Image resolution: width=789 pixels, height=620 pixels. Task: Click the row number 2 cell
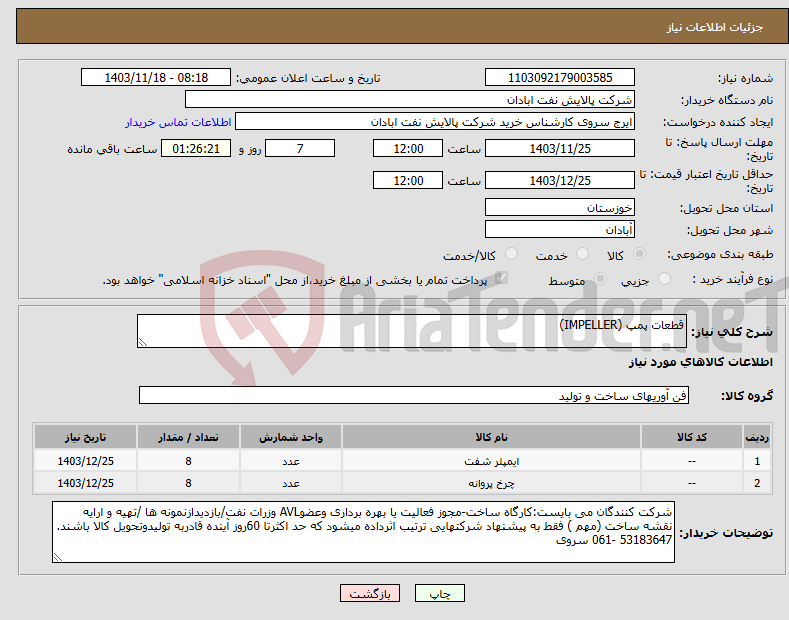pos(757,483)
